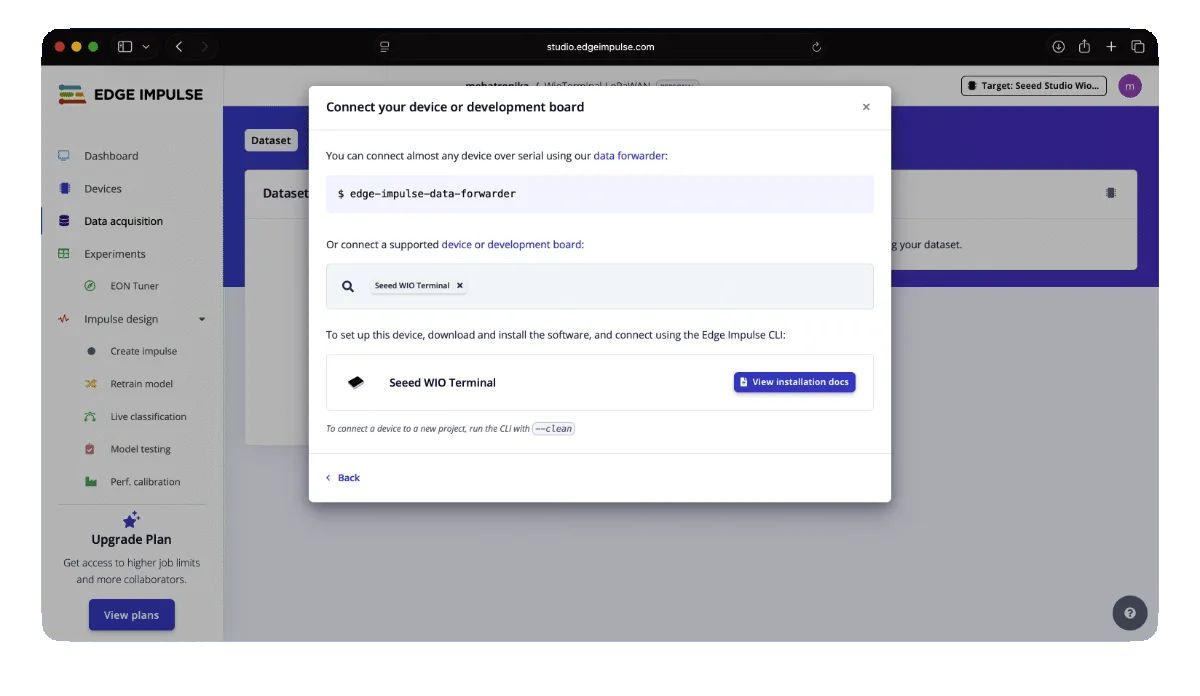Viewport: 1200px width, 696px height.
Task: Open Perf. calibration from sidebar
Action: [x=145, y=482]
